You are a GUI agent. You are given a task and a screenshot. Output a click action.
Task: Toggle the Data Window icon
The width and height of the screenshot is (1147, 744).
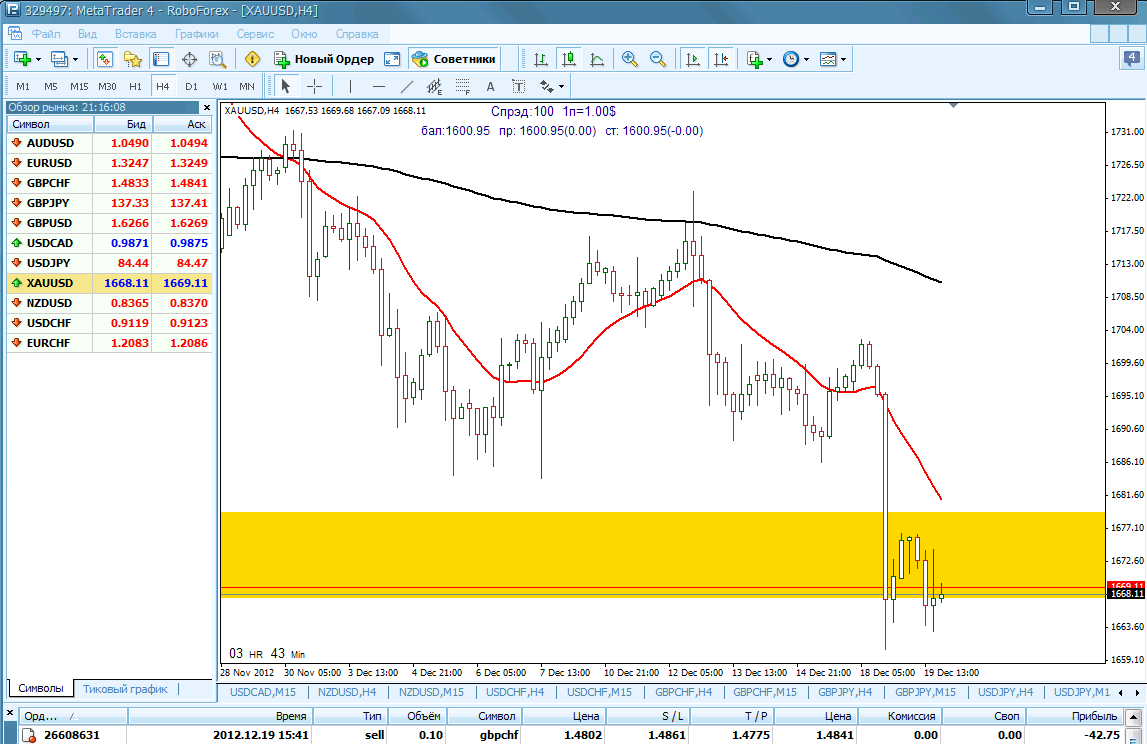coord(161,59)
